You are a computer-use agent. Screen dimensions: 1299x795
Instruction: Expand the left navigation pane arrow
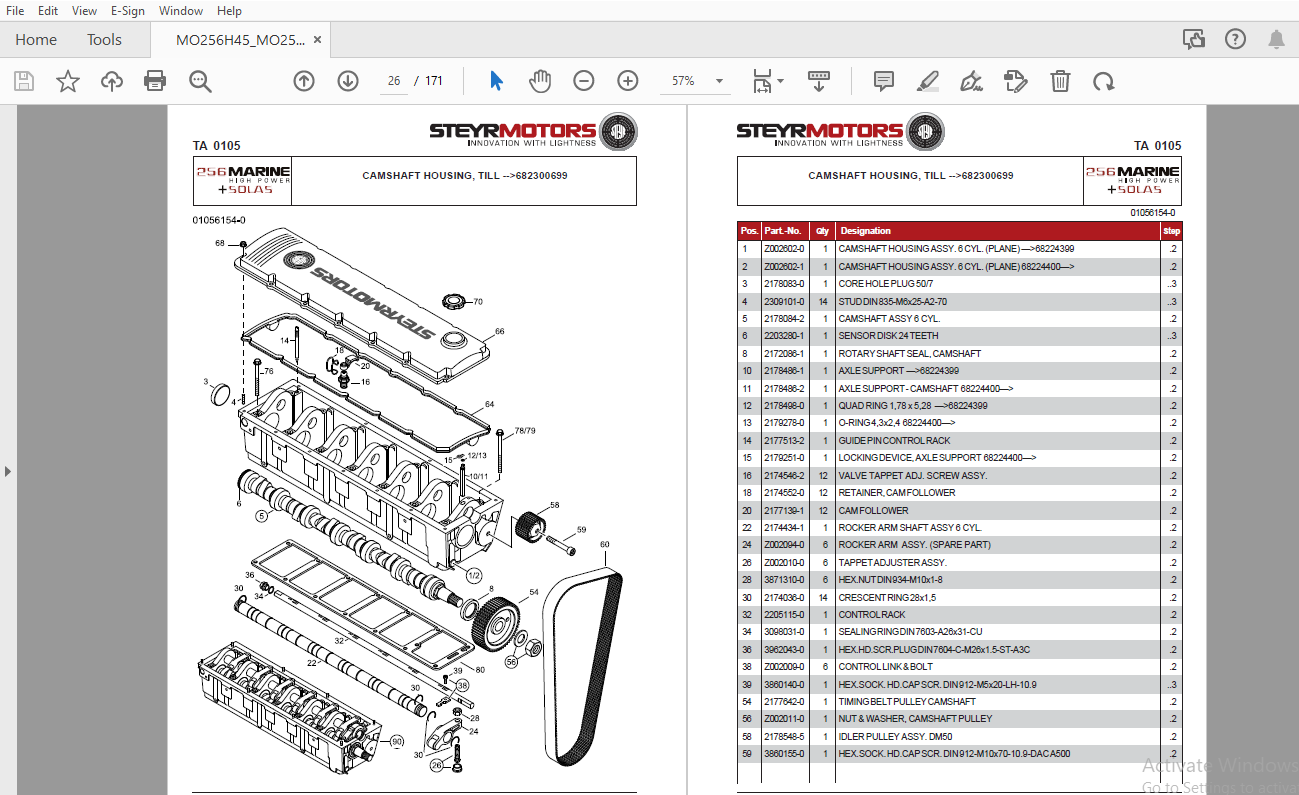coord(8,470)
